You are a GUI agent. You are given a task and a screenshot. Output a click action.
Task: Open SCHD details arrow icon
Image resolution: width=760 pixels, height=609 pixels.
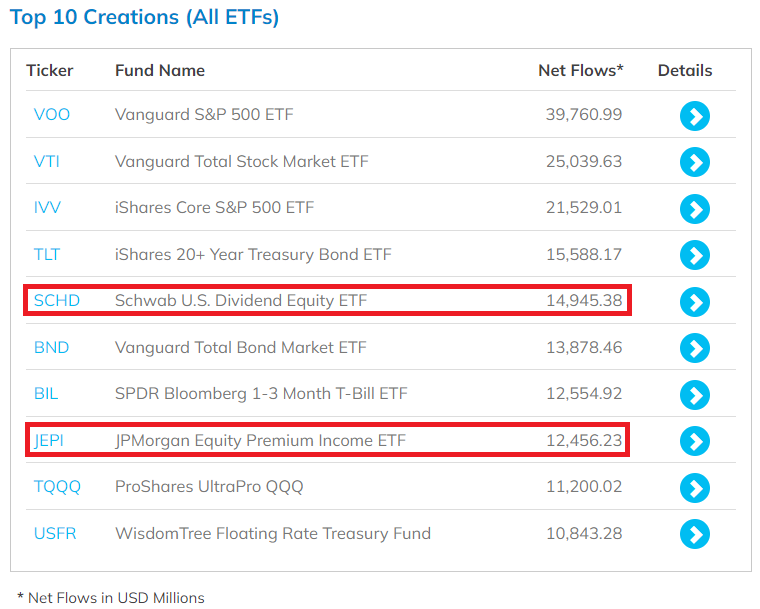[694, 301]
